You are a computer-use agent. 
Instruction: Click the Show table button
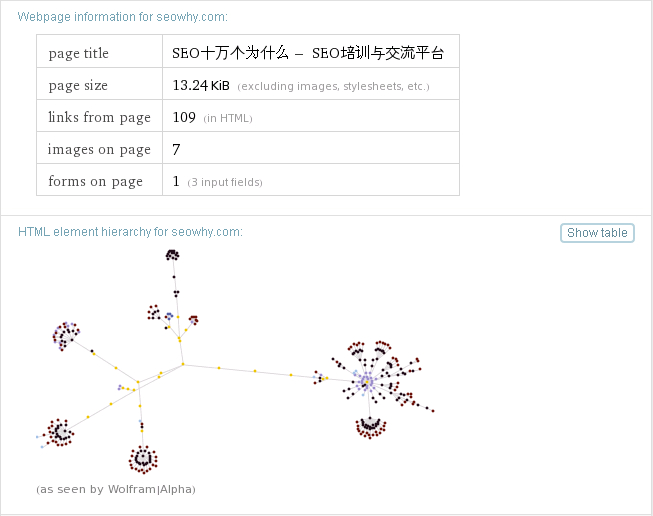click(597, 233)
